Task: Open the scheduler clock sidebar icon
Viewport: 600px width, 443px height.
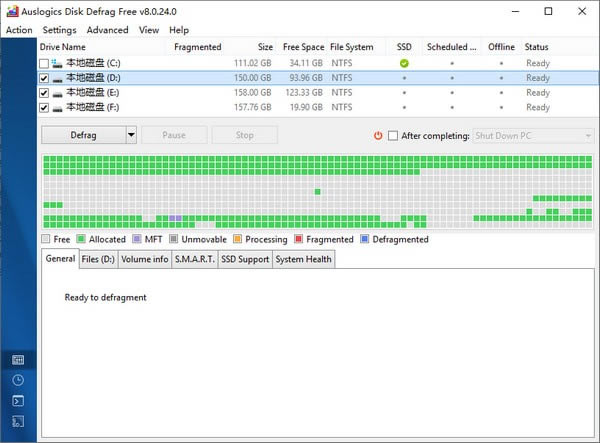Action: (x=18, y=380)
